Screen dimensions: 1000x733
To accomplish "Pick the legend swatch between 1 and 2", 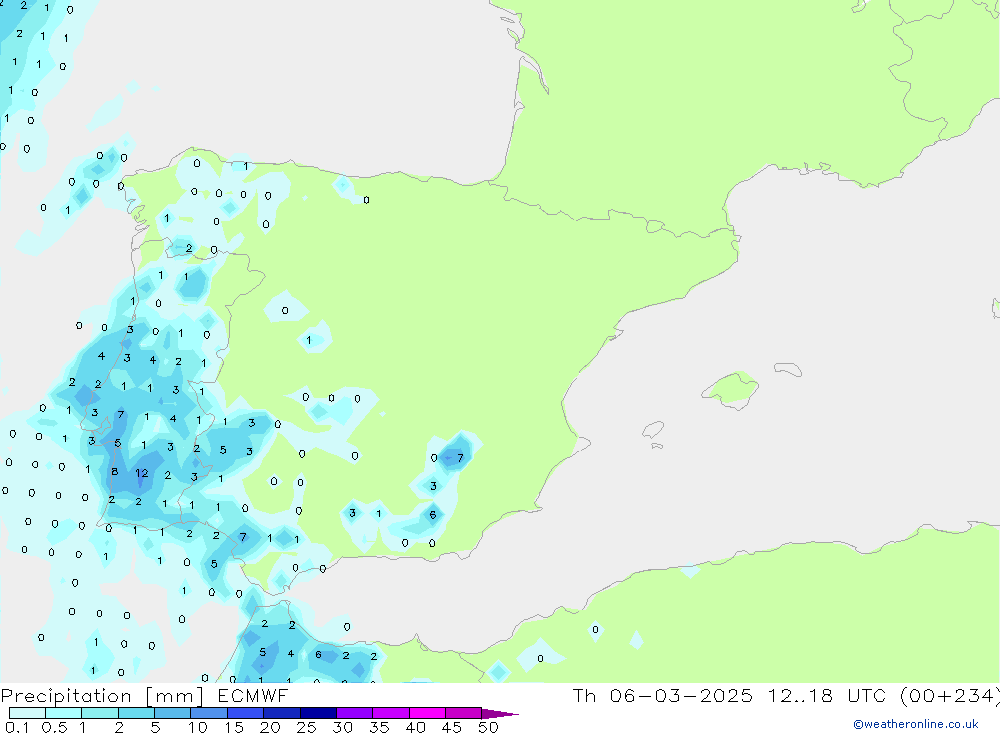I will coord(100,713).
